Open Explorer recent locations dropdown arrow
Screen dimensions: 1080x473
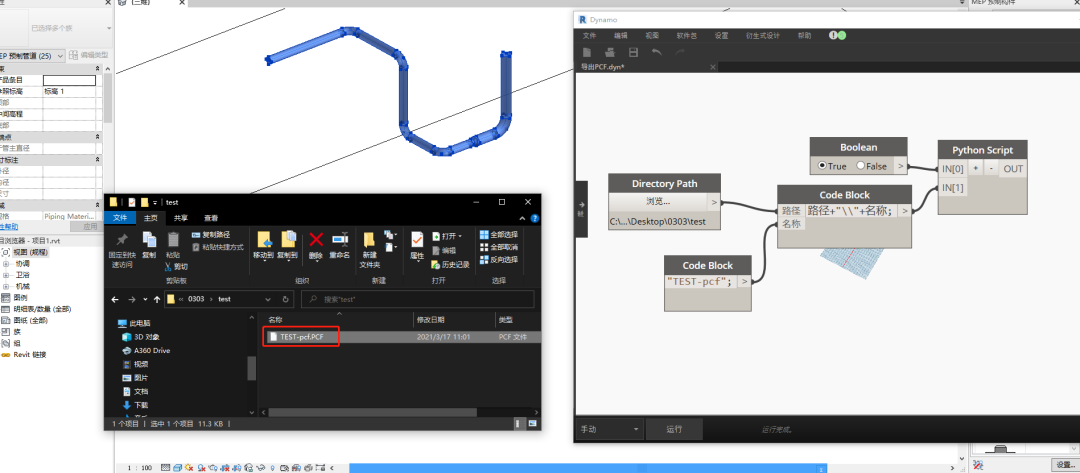pos(145,299)
